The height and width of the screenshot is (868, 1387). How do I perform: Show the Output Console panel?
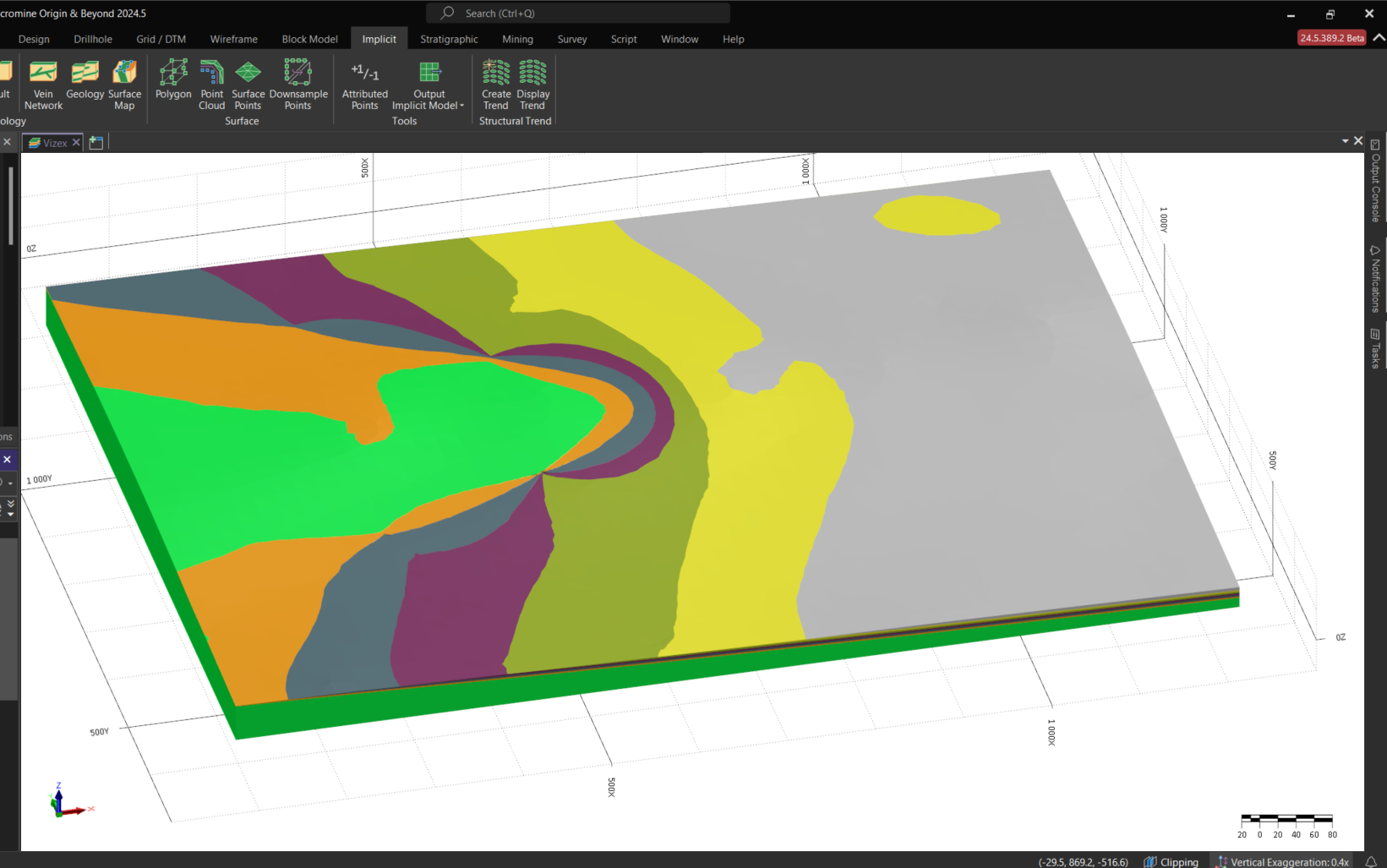pos(1373,188)
